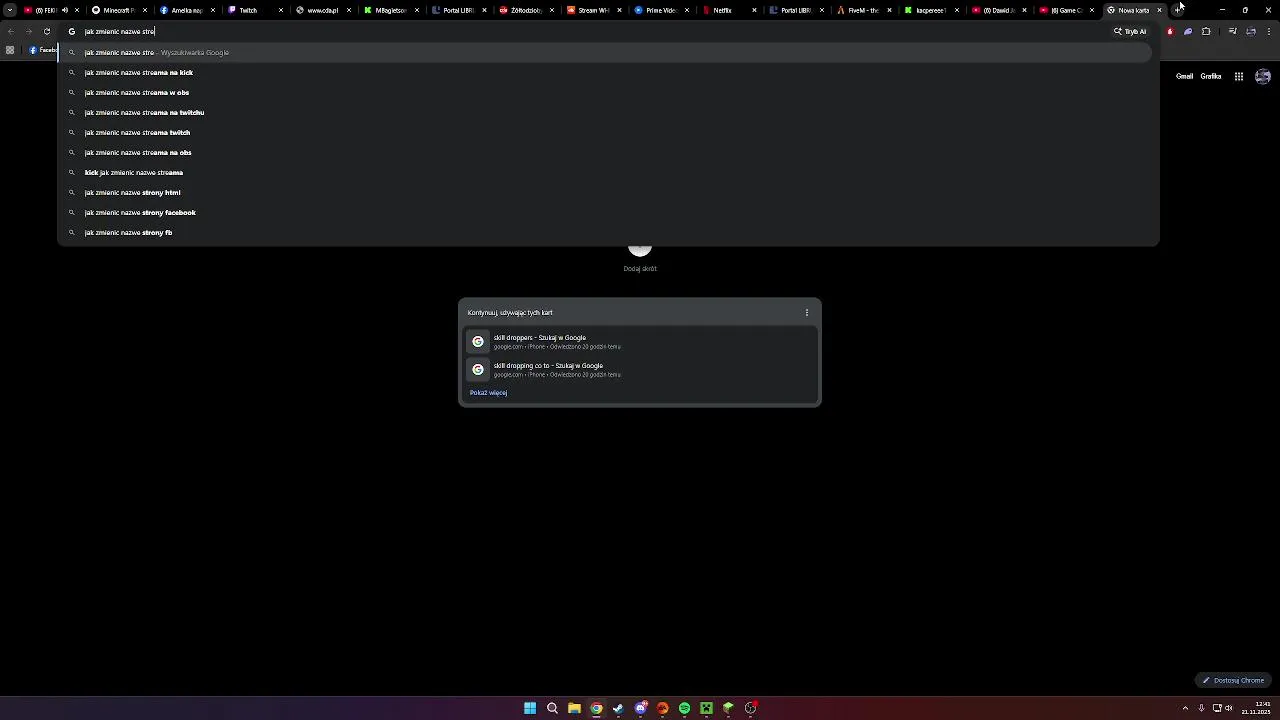Open the purple extension icon in toolbar
Image resolution: width=1280 pixels, height=720 pixels.
[x=1188, y=31]
